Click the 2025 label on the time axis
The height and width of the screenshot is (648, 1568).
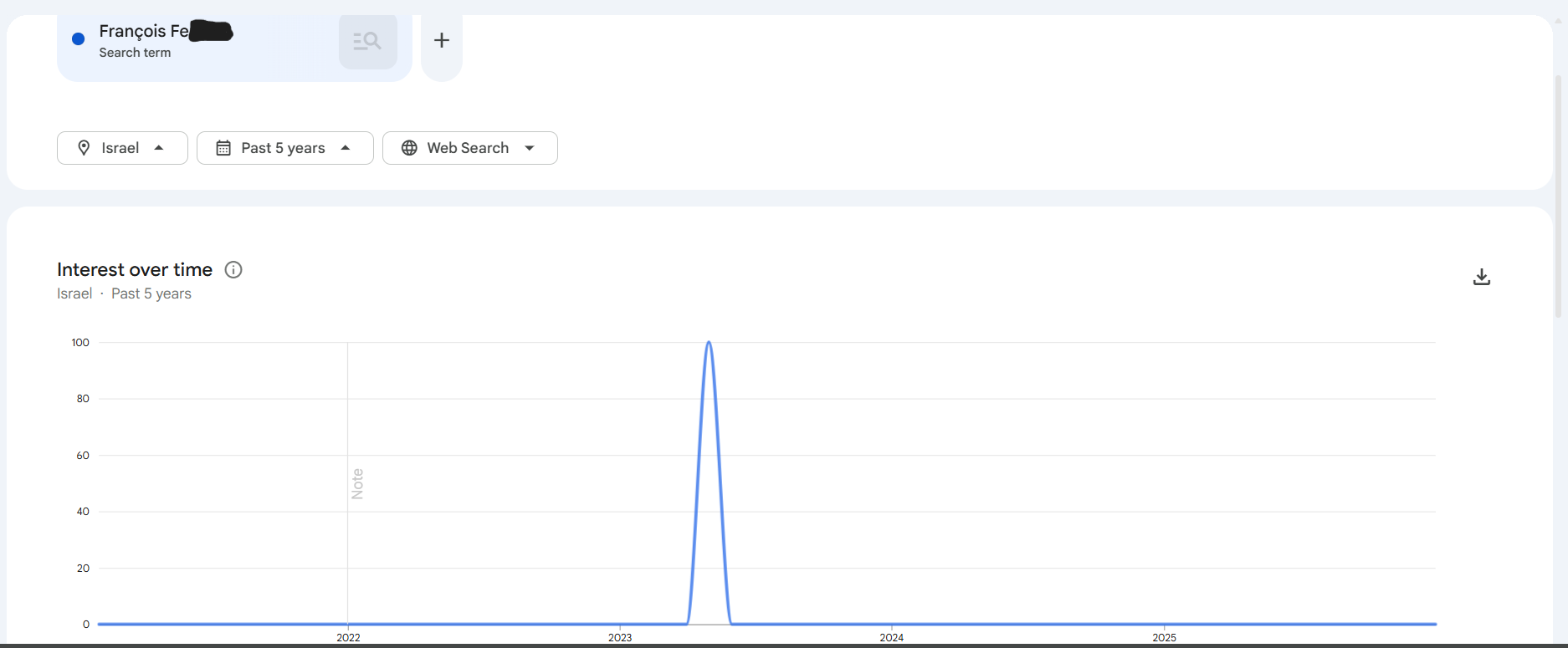pyautogui.click(x=1164, y=637)
